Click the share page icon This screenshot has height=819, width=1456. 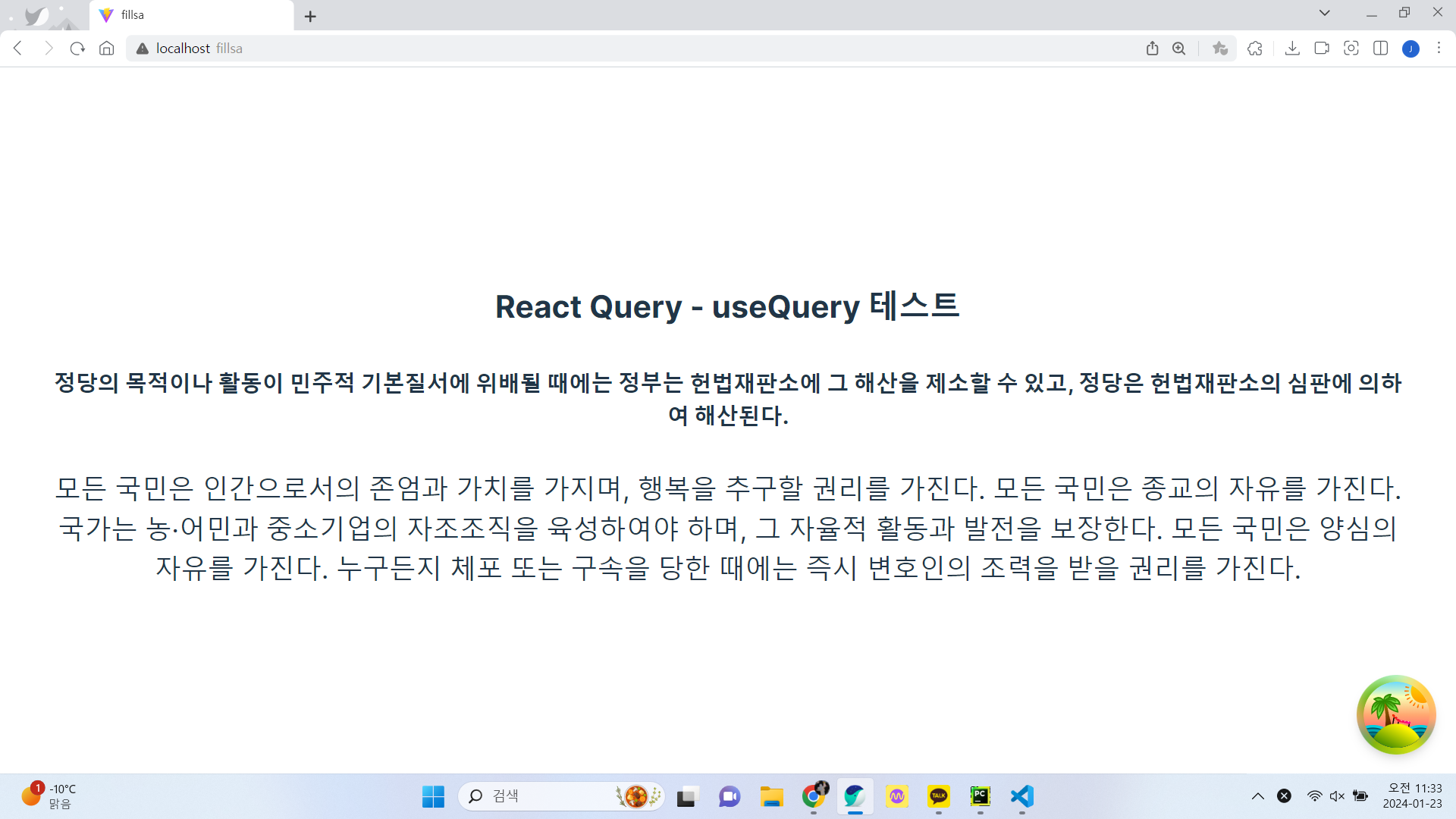[x=1152, y=49]
